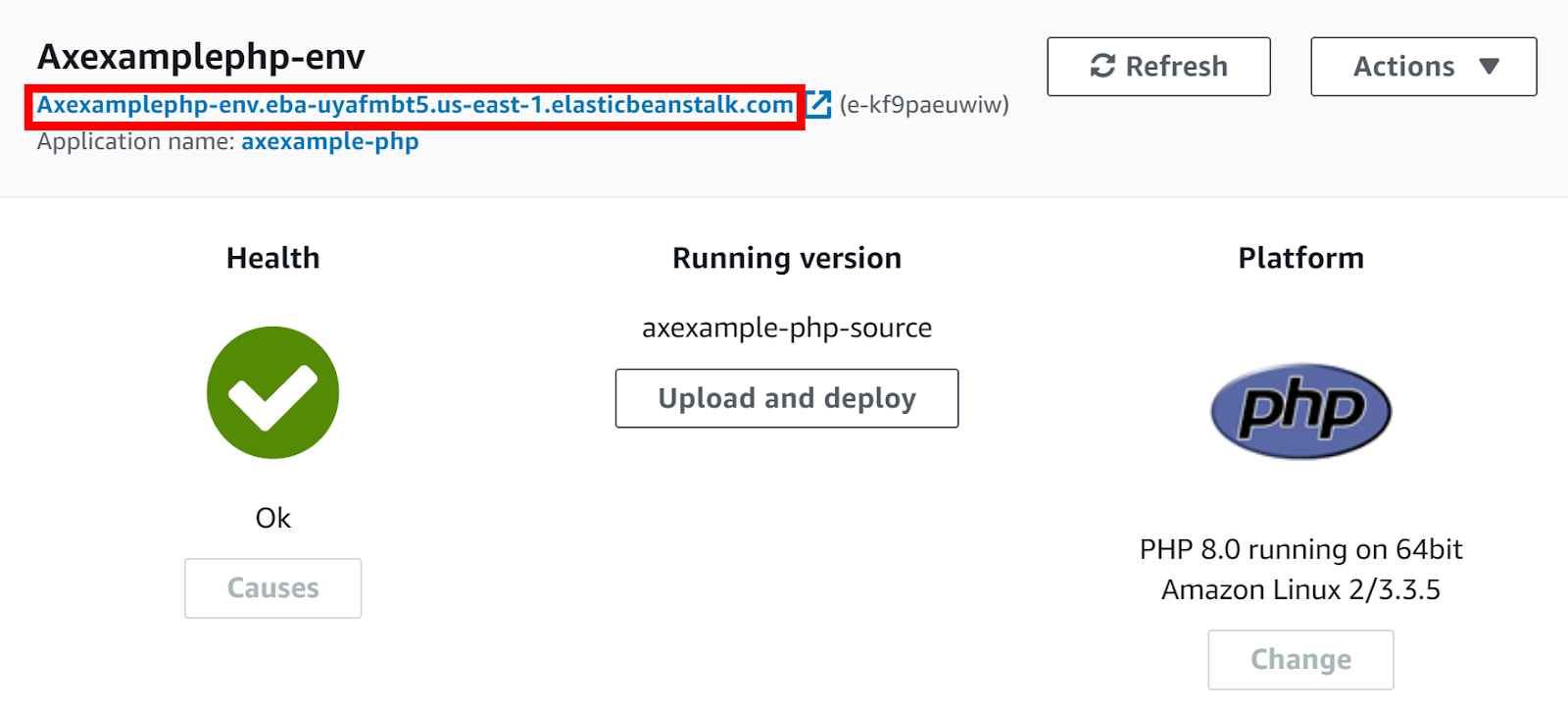Open the axexample-php application link
1568x710 pixels.
329,141
